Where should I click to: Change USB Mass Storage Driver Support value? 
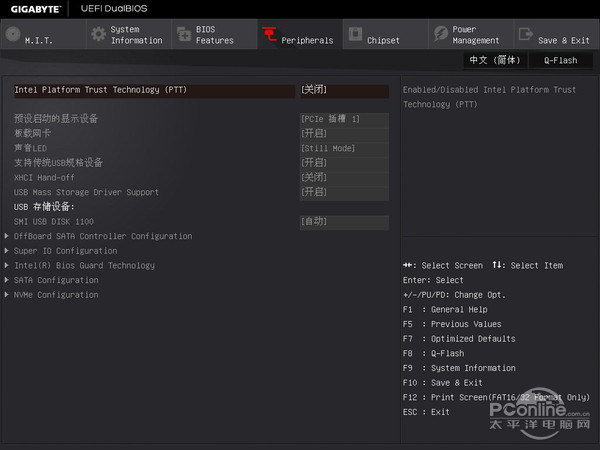(344, 192)
